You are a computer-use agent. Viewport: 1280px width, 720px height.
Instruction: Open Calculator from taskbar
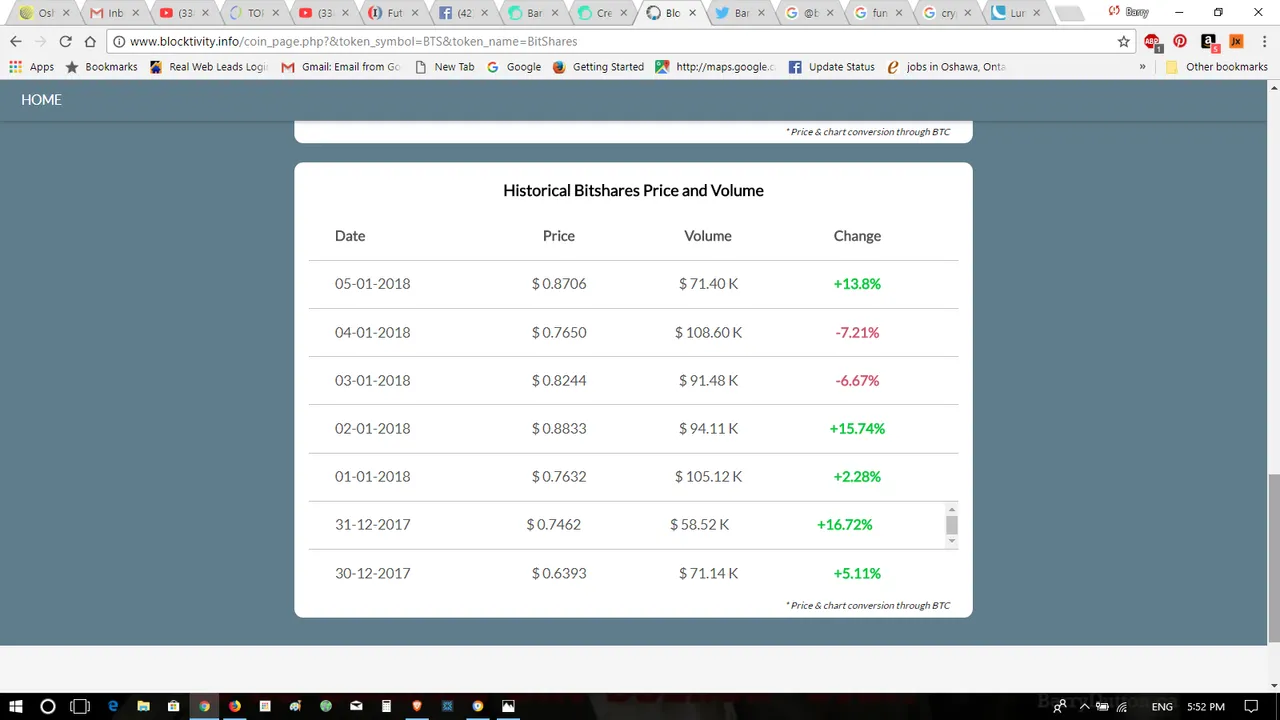(x=386, y=706)
